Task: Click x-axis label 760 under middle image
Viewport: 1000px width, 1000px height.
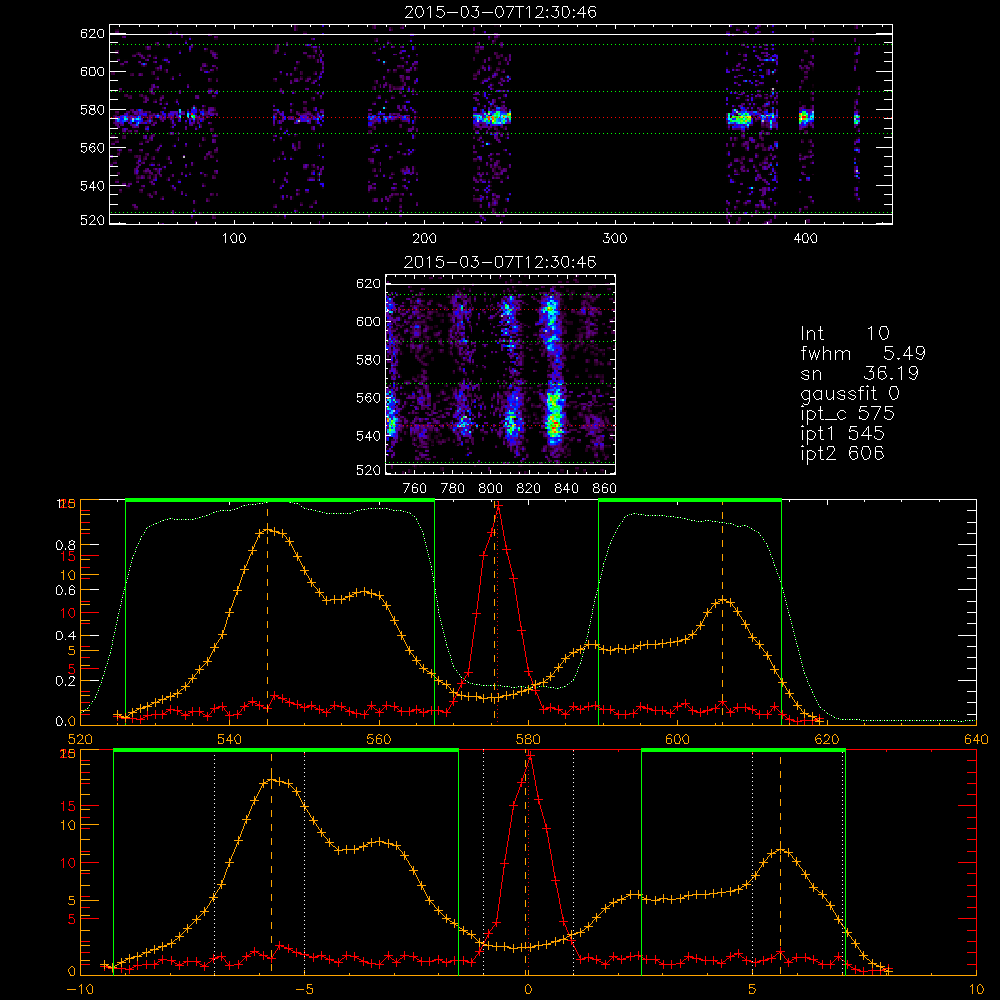Action: [x=415, y=489]
